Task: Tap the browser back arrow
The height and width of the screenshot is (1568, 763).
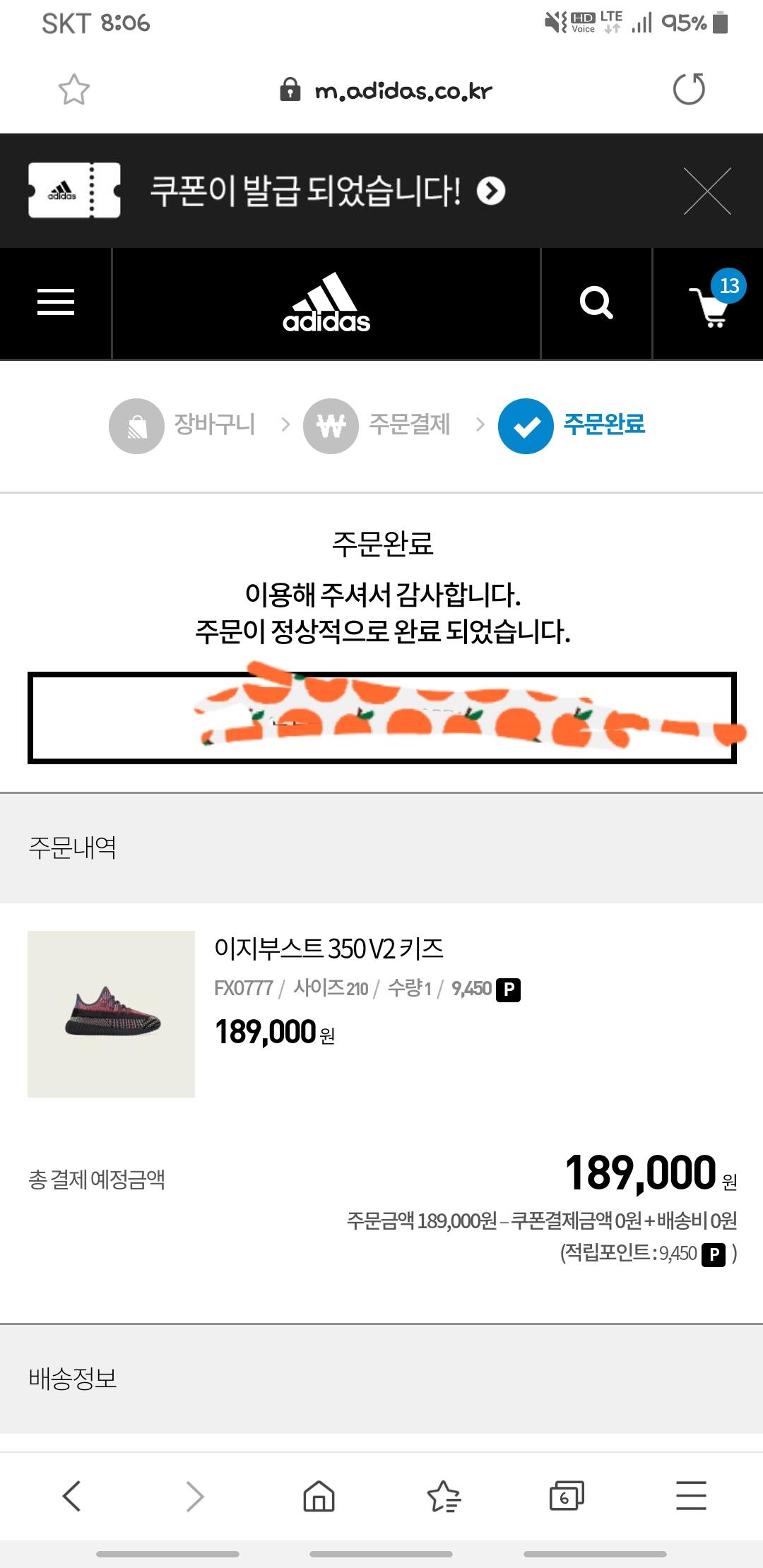Action: coord(71,1496)
